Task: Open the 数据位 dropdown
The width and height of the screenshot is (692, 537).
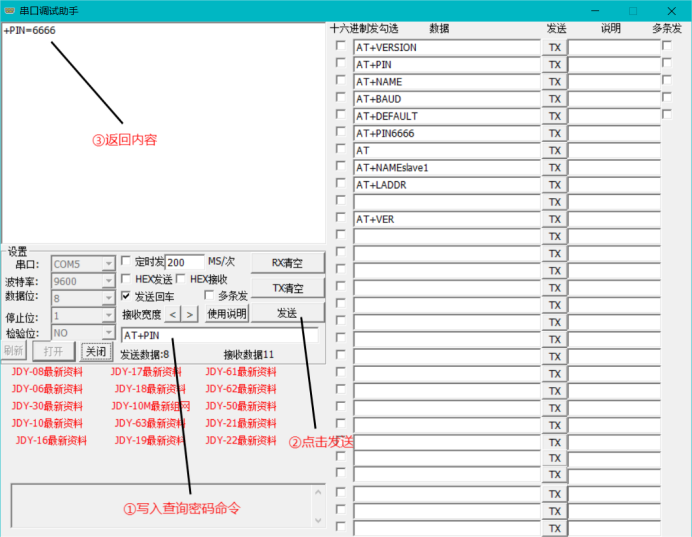Action: point(108,298)
